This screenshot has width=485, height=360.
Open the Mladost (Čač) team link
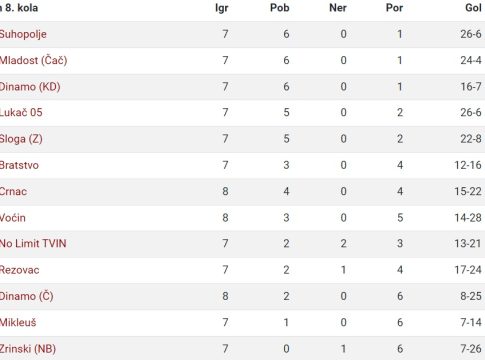click(33, 60)
